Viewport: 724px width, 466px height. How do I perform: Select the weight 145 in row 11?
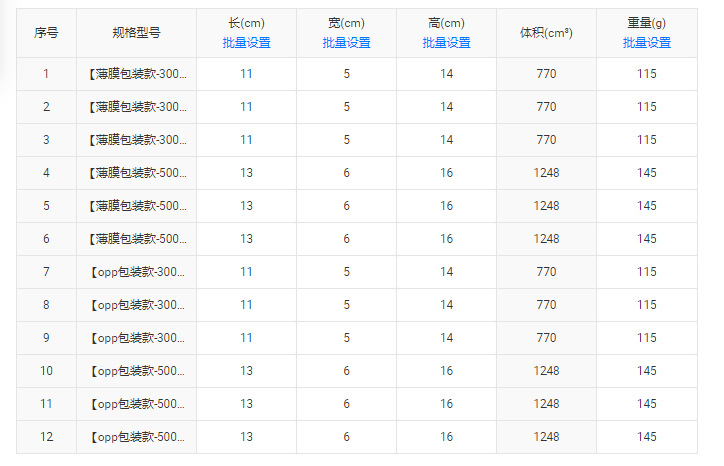[x=646, y=404]
